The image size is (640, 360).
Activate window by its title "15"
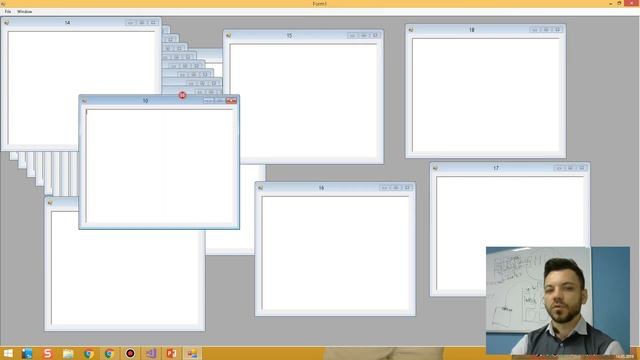click(289, 36)
